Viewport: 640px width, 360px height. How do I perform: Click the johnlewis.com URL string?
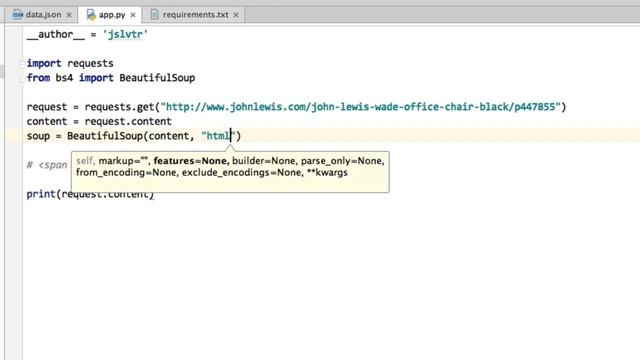[x=361, y=107]
